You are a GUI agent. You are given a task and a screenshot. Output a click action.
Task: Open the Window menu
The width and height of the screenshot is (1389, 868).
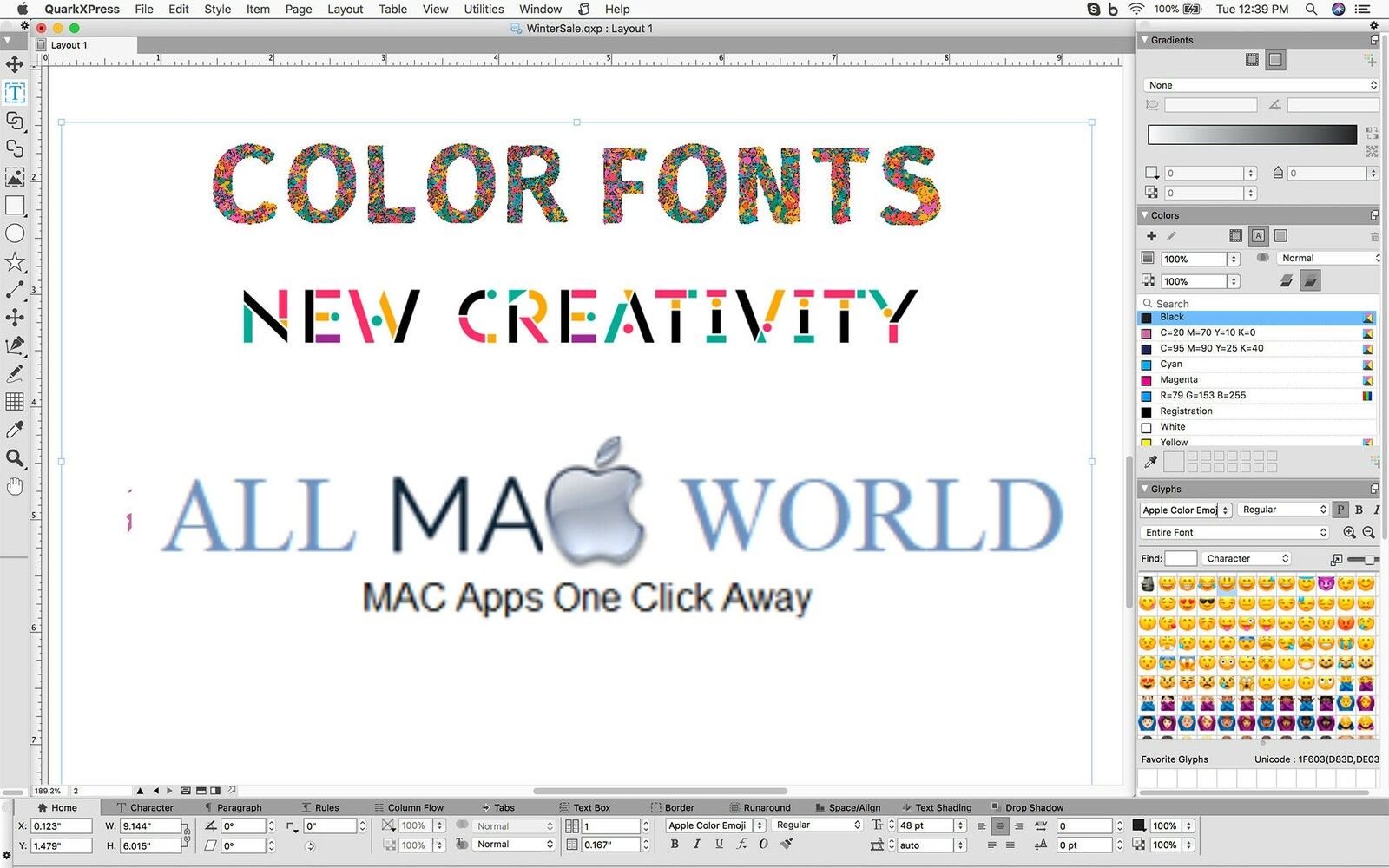(x=540, y=9)
